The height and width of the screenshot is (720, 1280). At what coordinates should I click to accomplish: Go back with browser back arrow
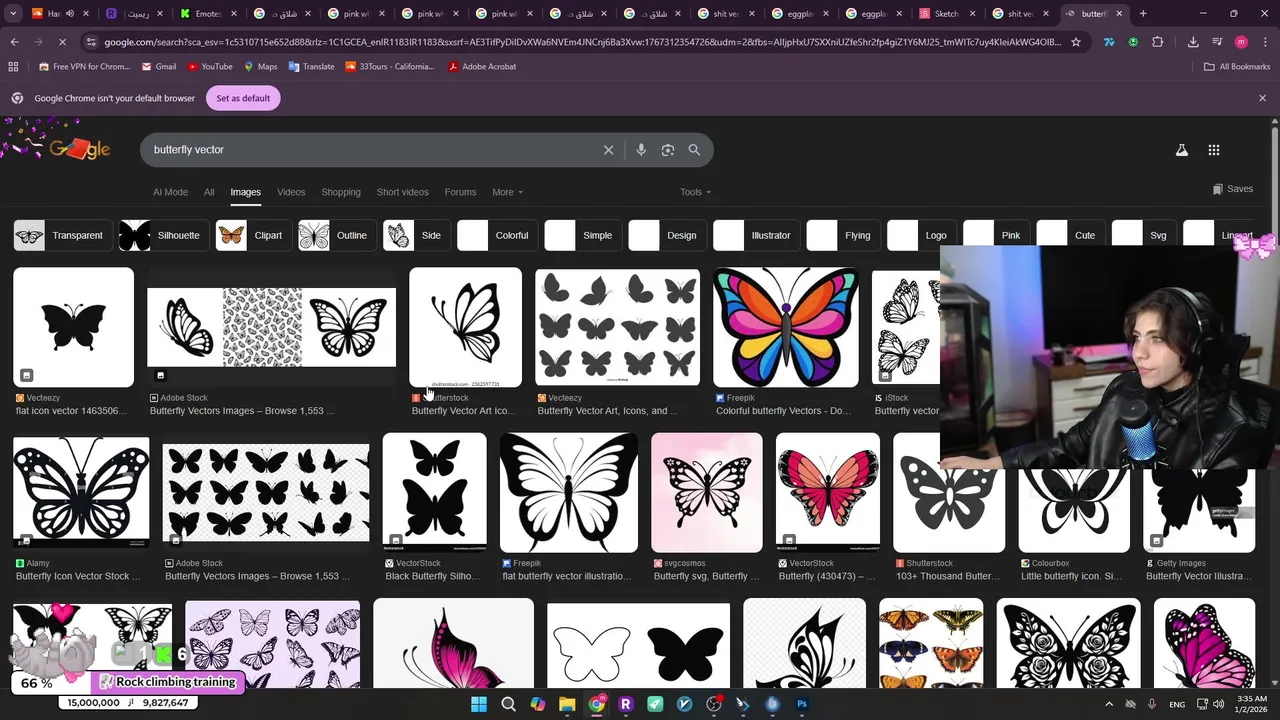point(15,42)
